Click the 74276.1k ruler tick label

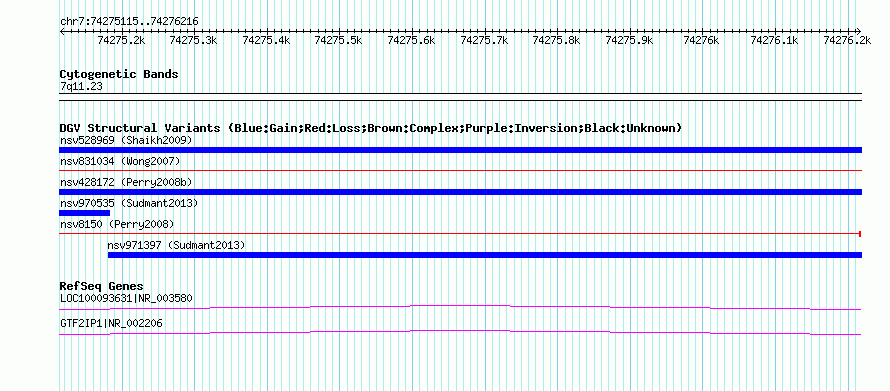click(775, 41)
